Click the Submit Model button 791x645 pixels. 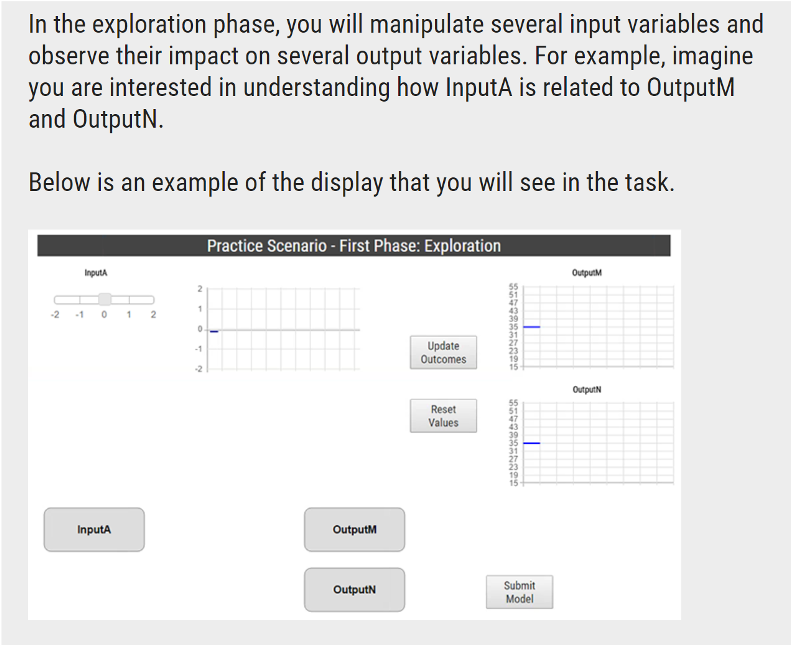[519, 592]
